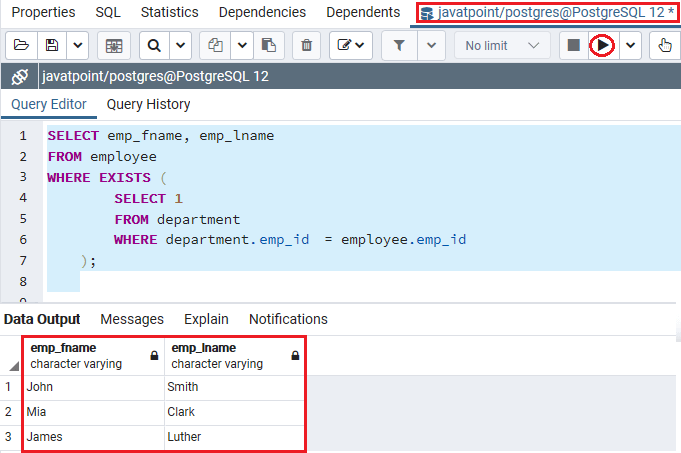The width and height of the screenshot is (681, 453).
Task: Expand the Save options dropdown arrow
Action: [x=78, y=45]
